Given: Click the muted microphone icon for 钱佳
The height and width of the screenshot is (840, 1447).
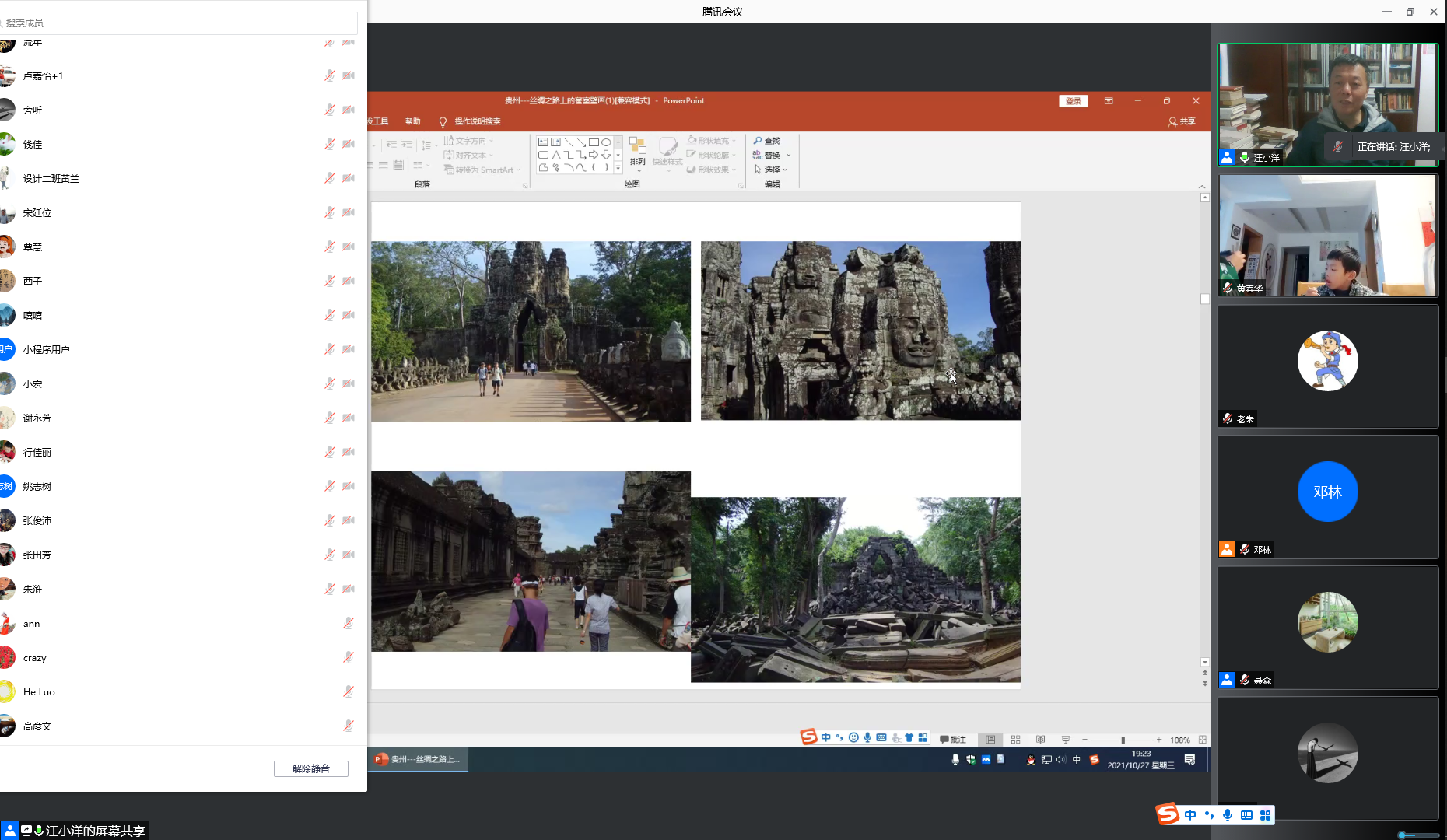Looking at the screenshot, I should pos(330,144).
